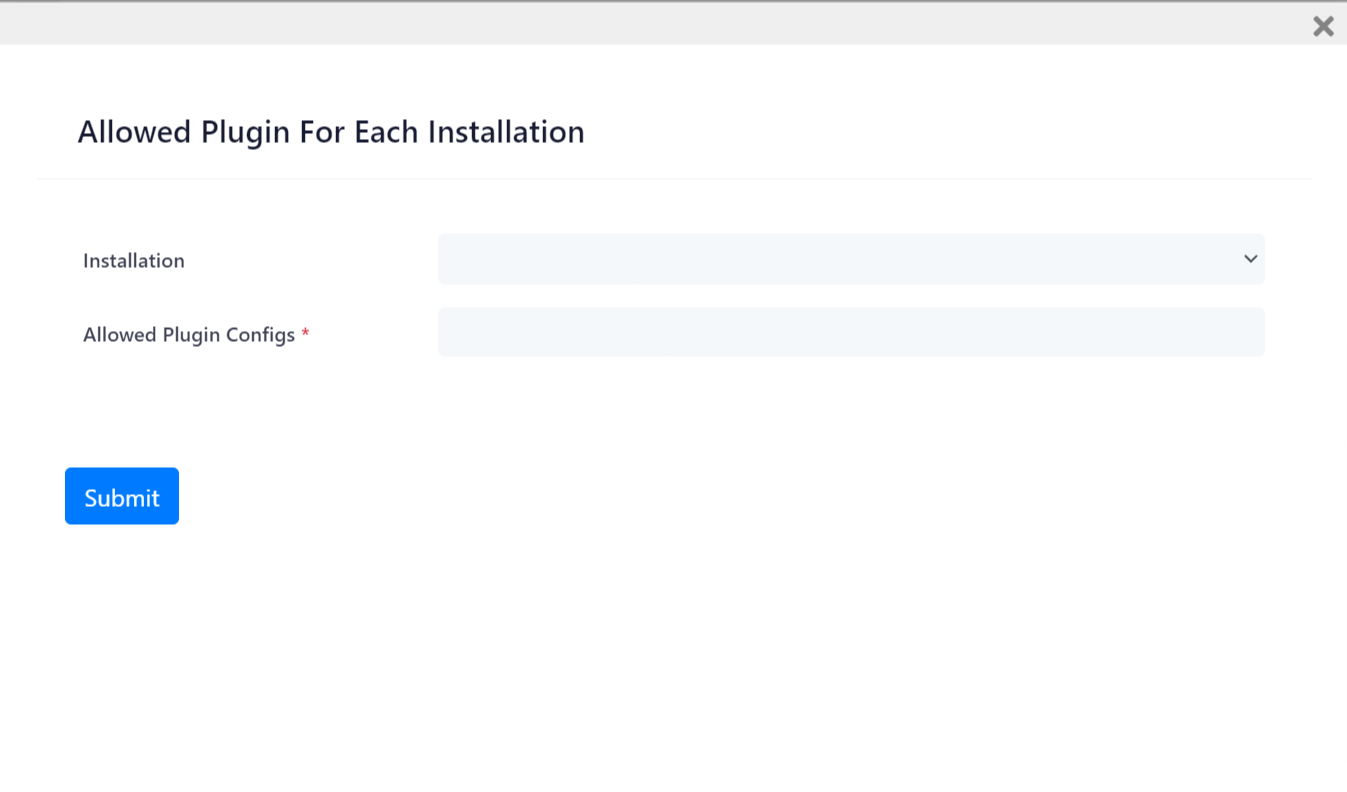Click the red required asterisk marker

click(305, 334)
